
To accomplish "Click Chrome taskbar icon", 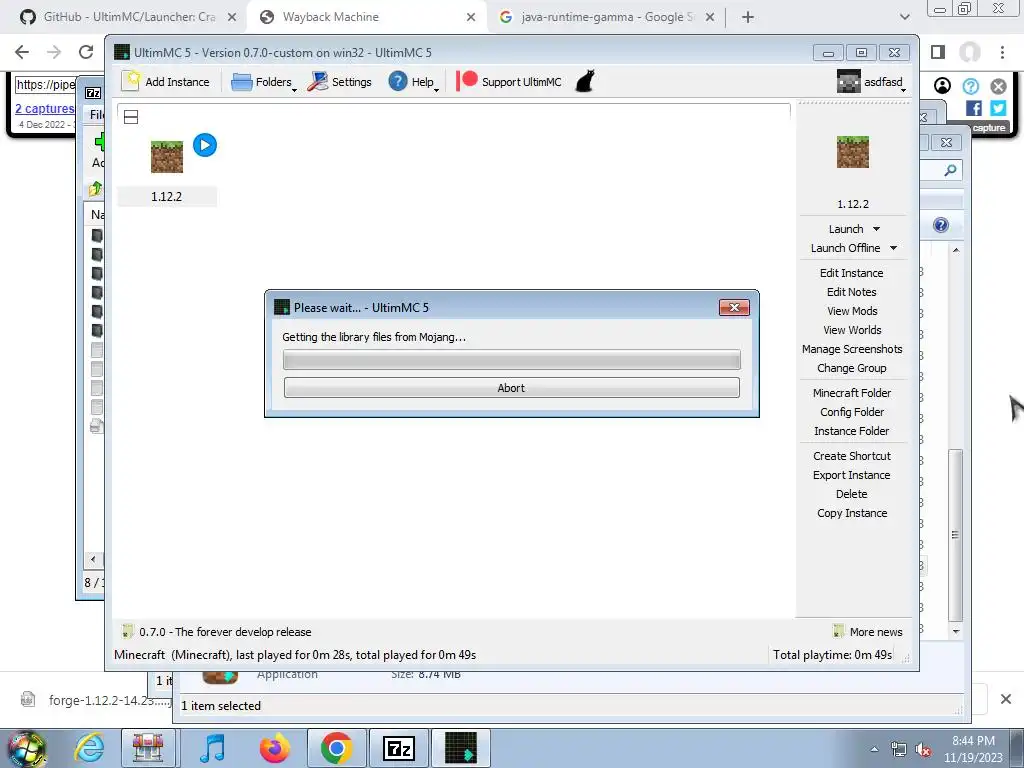I will [336, 748].
